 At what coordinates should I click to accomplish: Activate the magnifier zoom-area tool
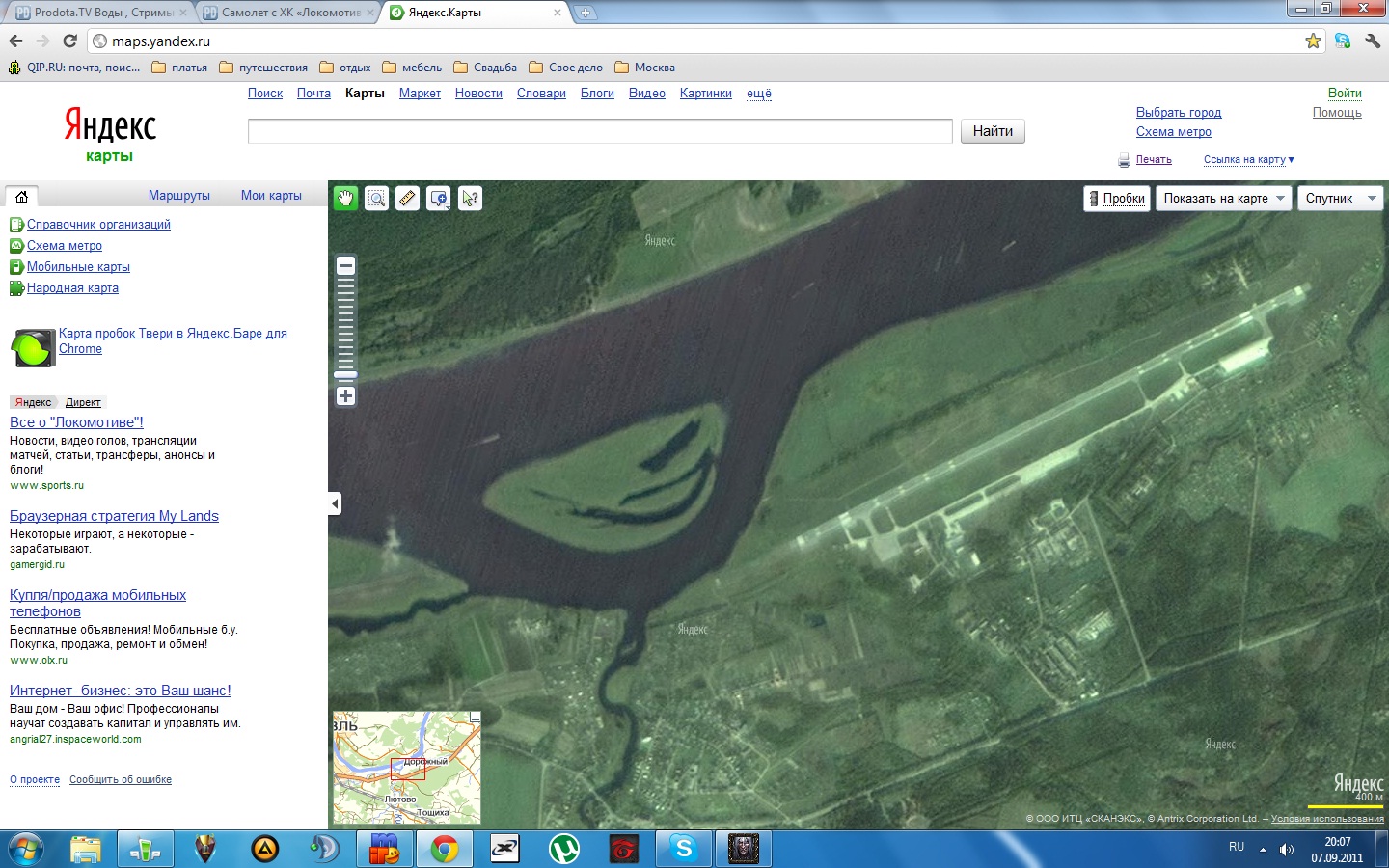tap(376, 199)
